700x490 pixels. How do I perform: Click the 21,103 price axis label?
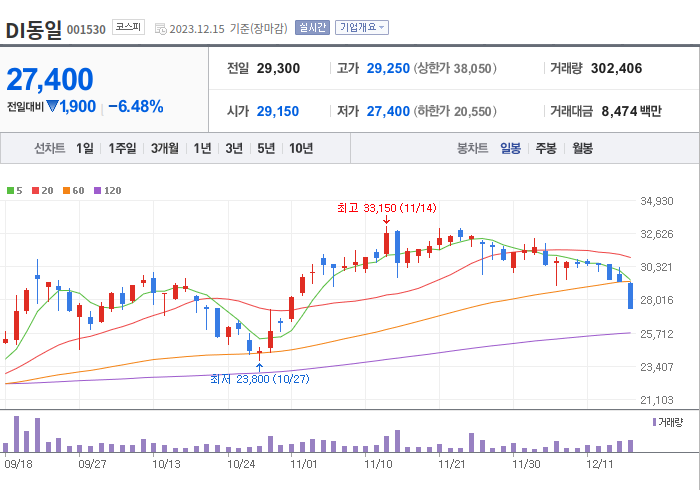[x=657, y=400]
